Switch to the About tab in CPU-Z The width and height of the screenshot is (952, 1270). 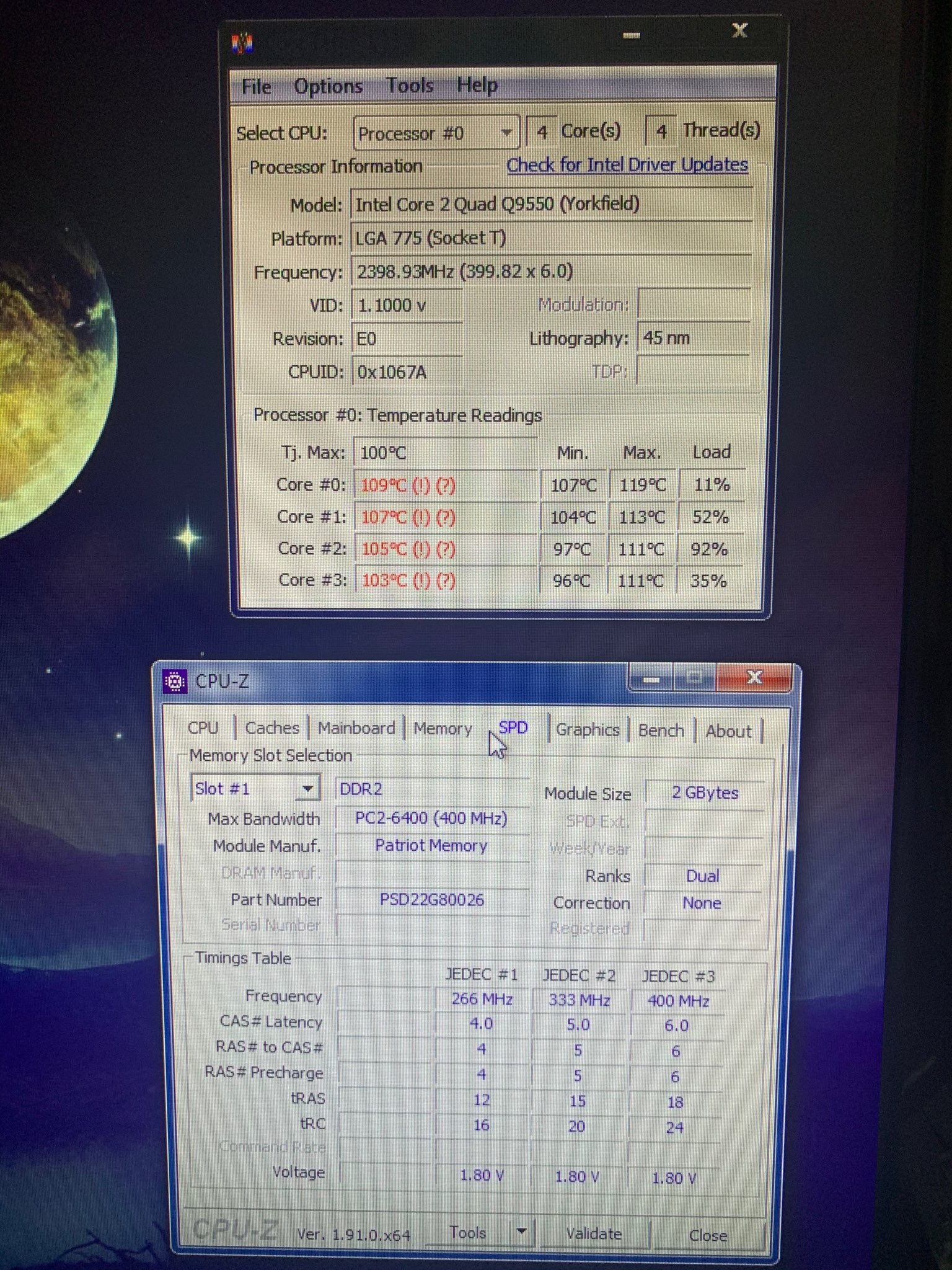click(x=728, y=732)
